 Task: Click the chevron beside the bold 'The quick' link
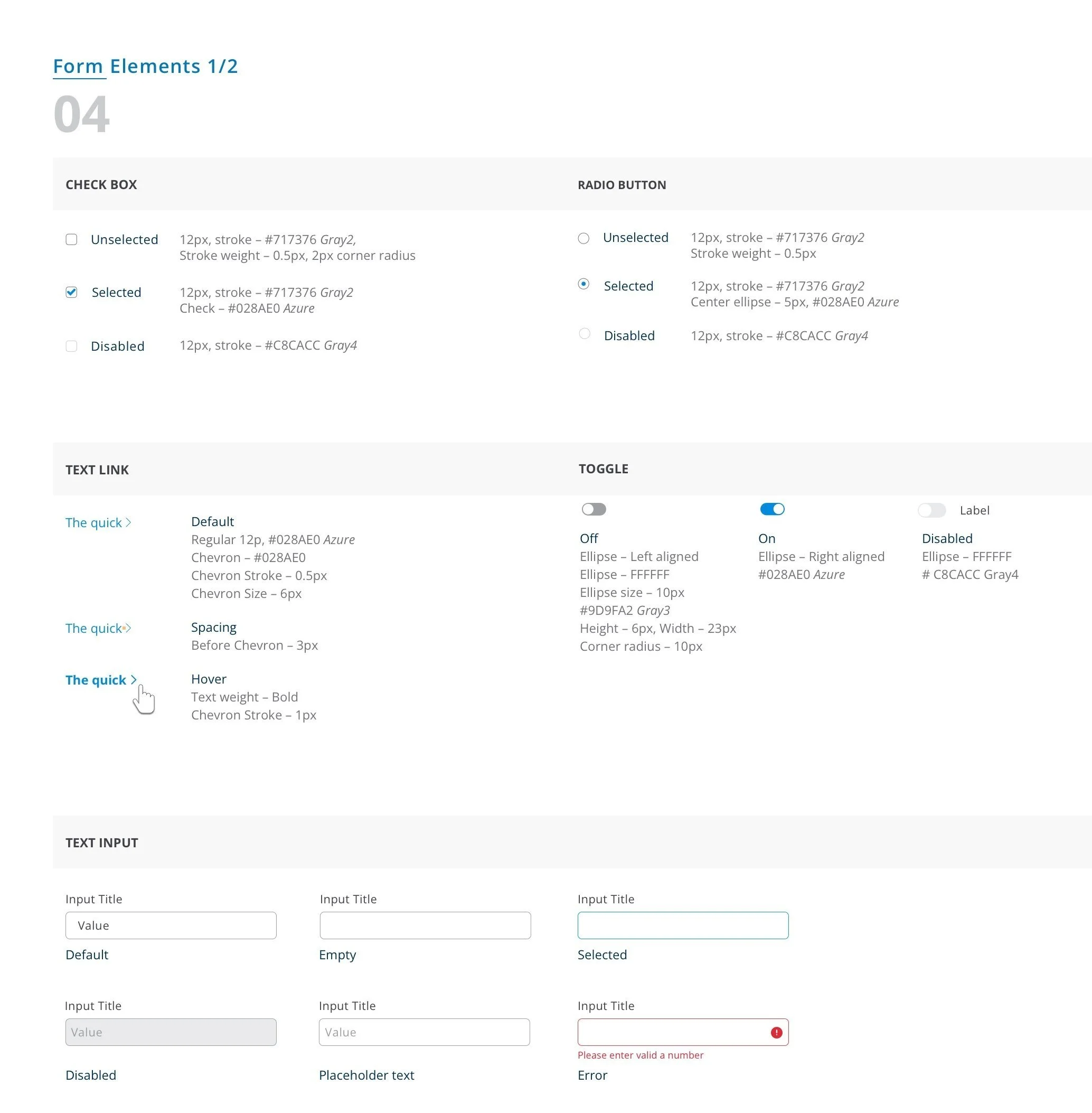134,679
